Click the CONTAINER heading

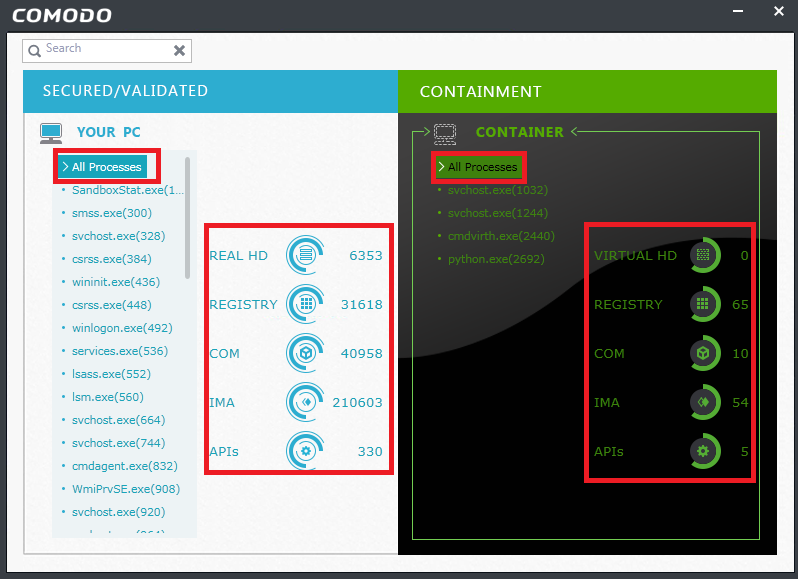pyautogui.click(x=520, y=132)
